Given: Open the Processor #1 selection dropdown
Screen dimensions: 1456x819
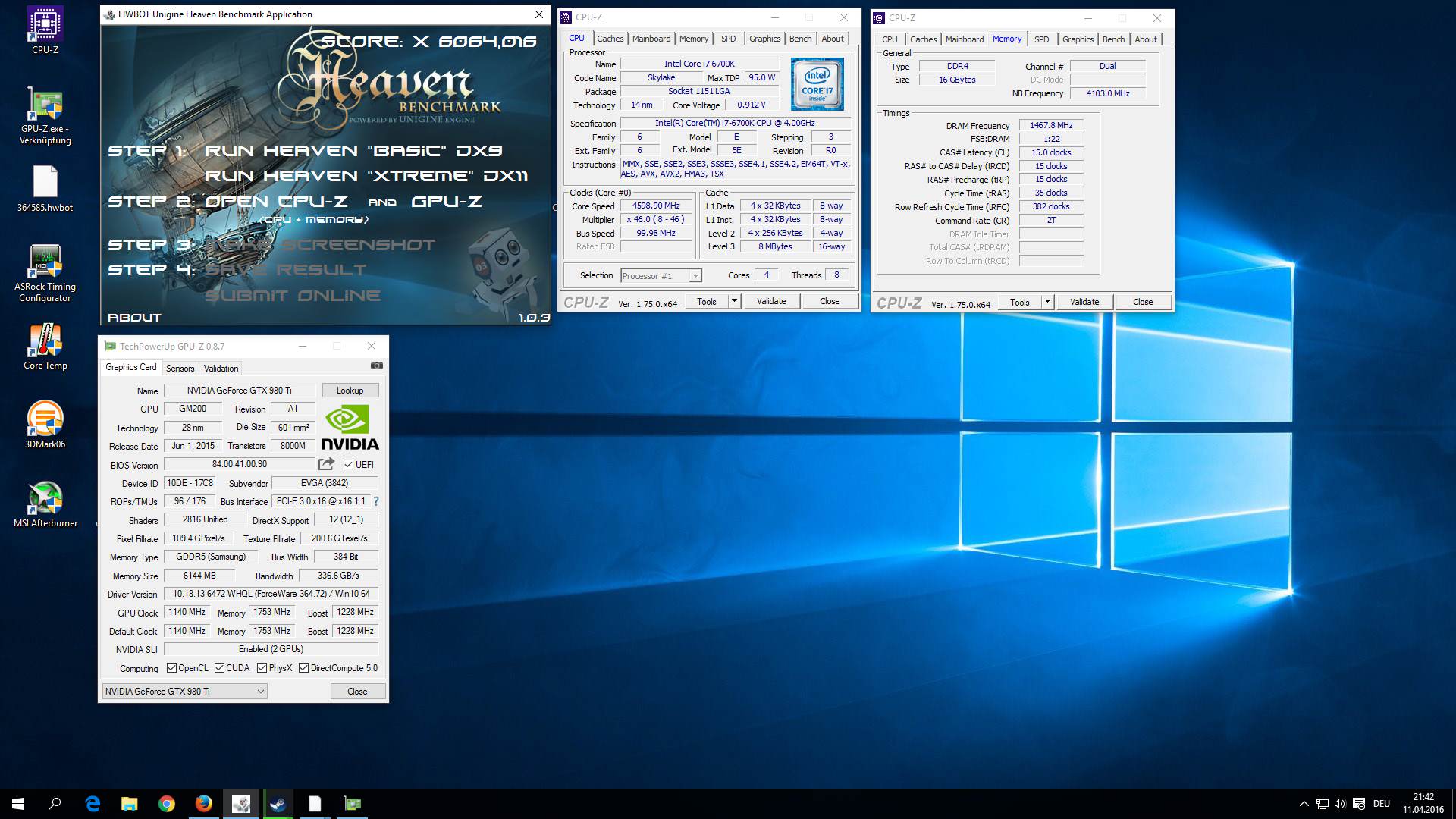Looking at the screenshot, I should (x=661, y=276).
